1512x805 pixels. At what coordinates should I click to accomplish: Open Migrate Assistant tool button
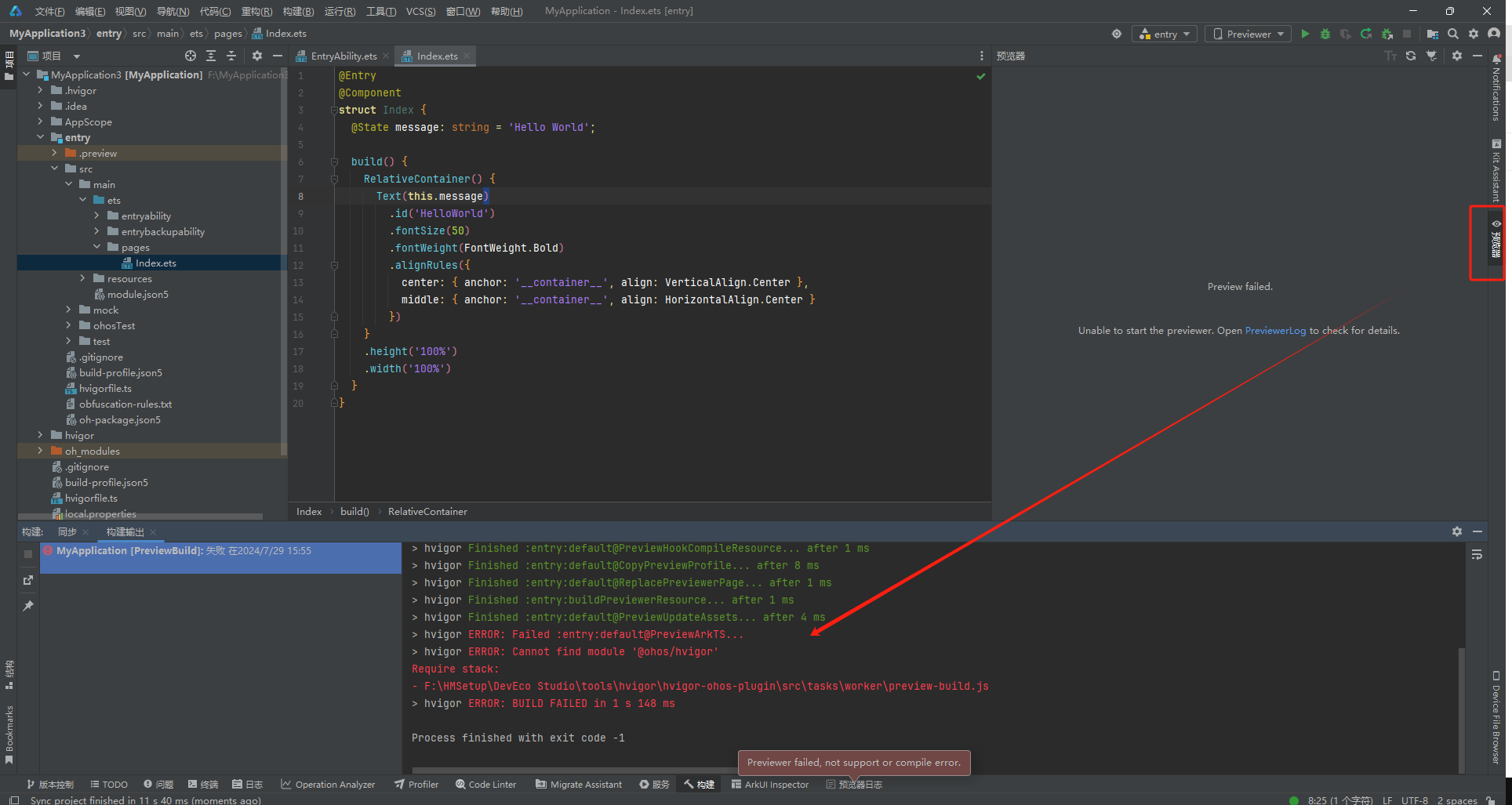click(579, 785)
